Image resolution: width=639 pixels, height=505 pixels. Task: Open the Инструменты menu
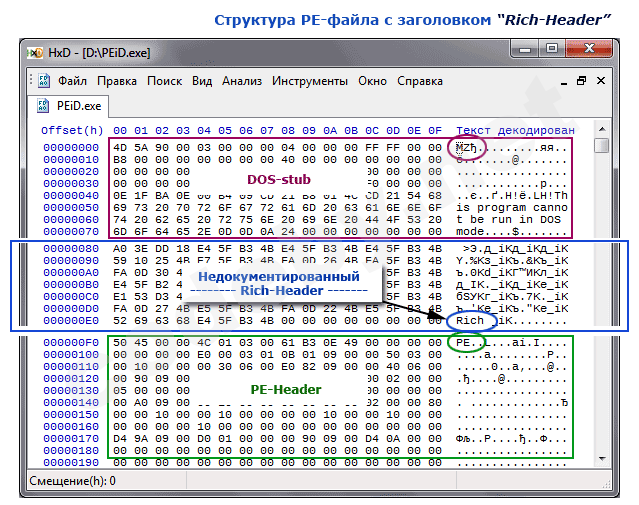pos(310,81)
